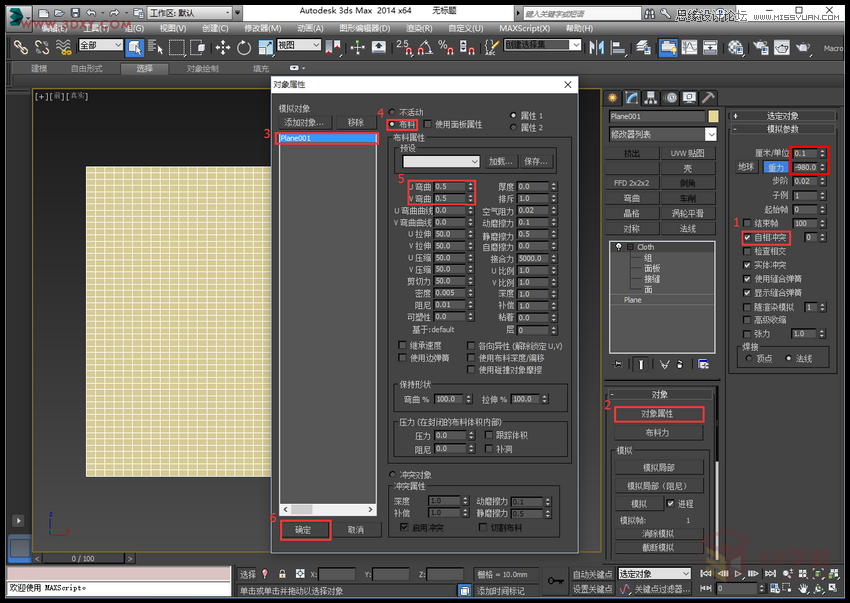
Task: Toggle the 实体冲突 checkbox
Action: 748,265
